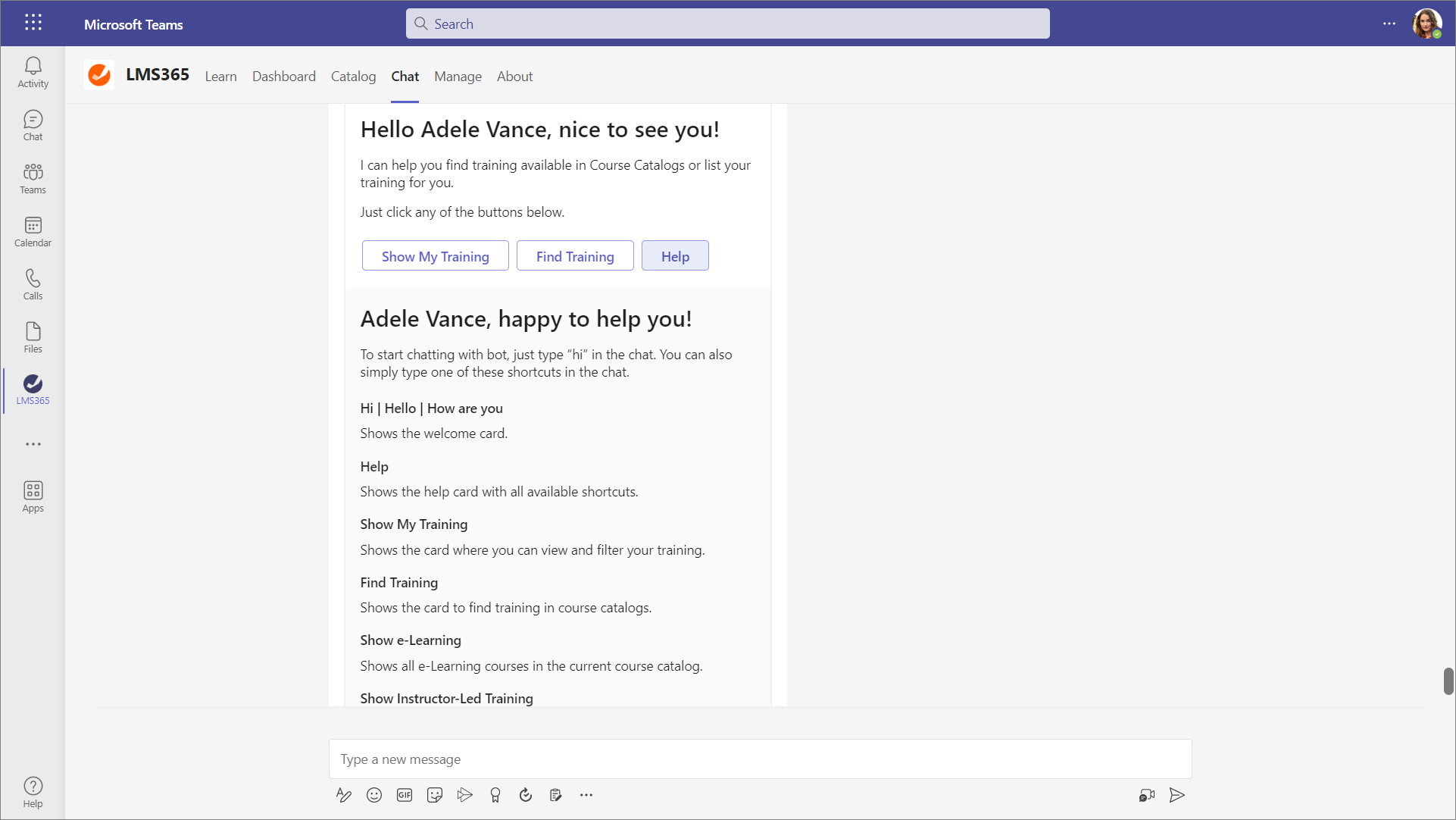Open settings menu via top-right ellipsis
The width and height of the screenshot is (1456, 820).
tap(1390, 23)
